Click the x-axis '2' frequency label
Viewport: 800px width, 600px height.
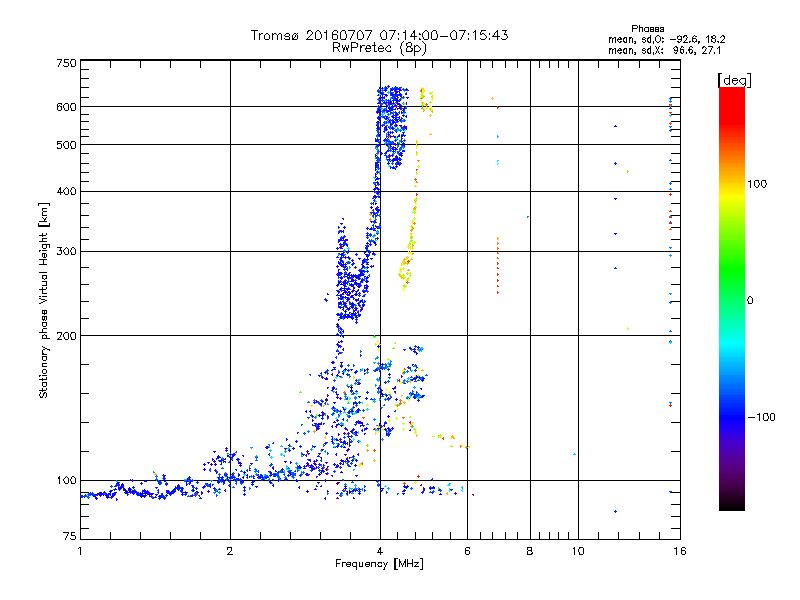tap(230, 551)
